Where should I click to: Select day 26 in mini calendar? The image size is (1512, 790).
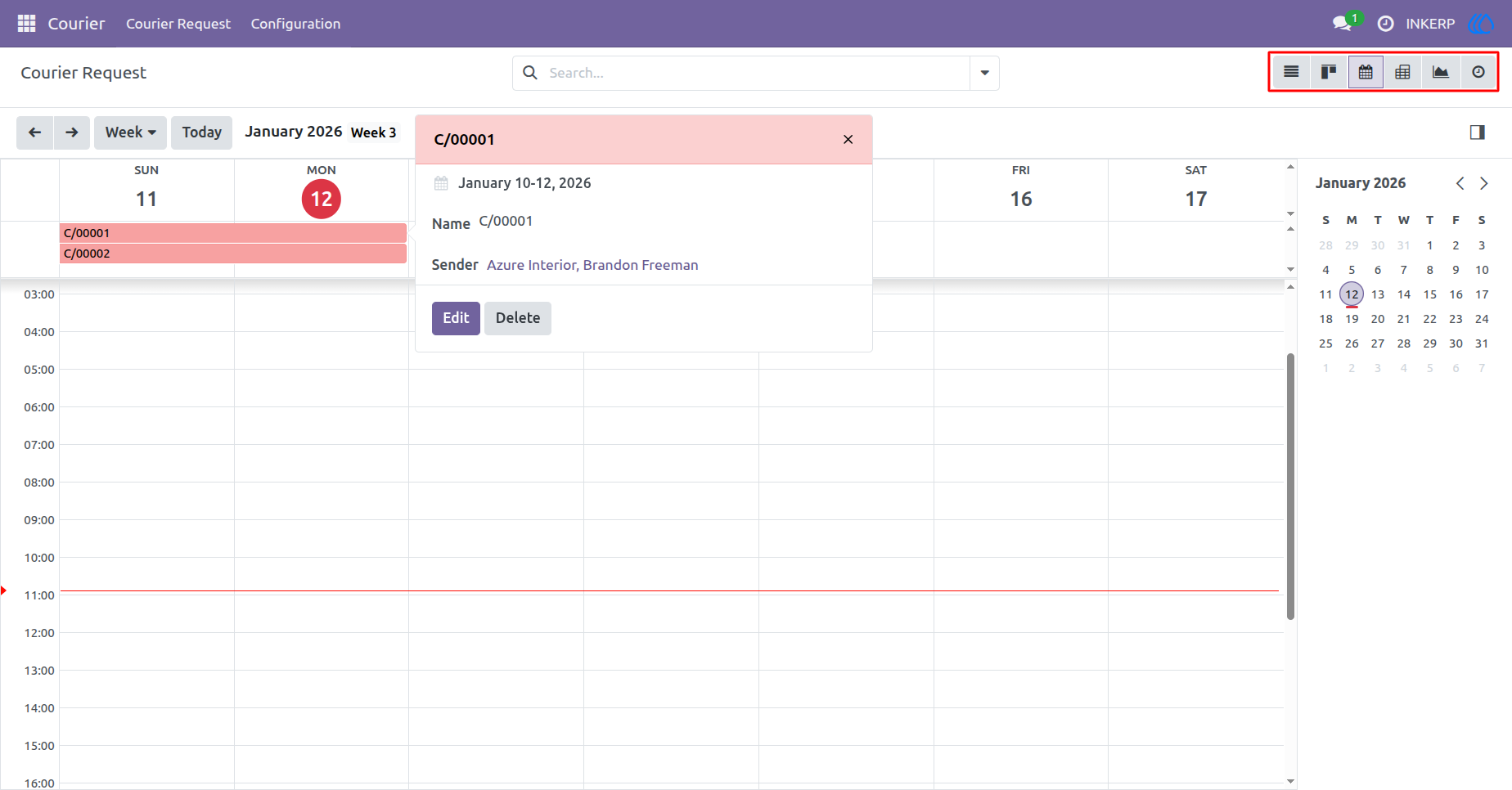click(1352, 343)
